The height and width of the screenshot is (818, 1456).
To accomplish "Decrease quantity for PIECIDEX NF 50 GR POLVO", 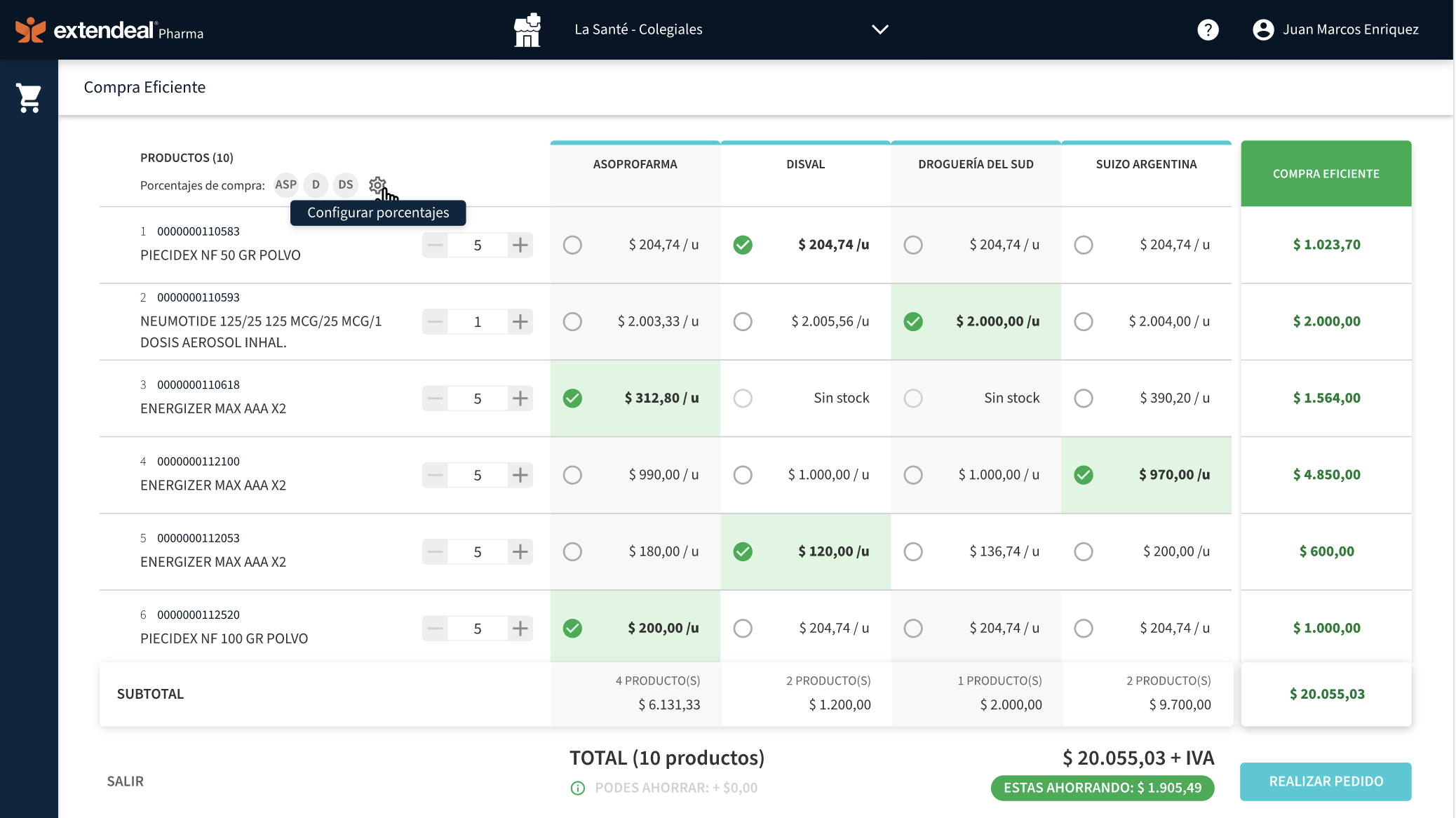I will tap(436, 245).
